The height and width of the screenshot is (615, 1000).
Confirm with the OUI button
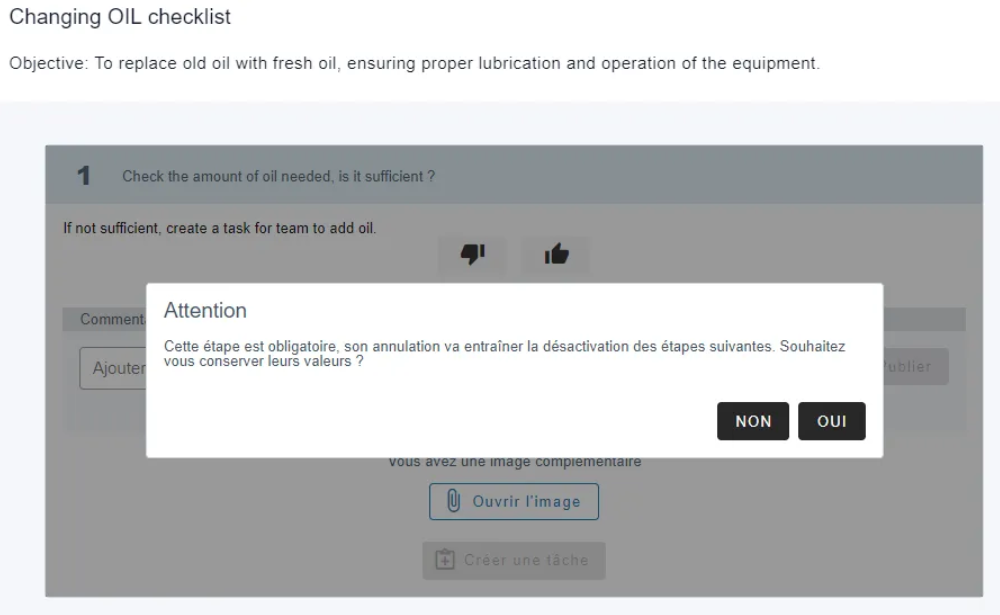point(832,421)
